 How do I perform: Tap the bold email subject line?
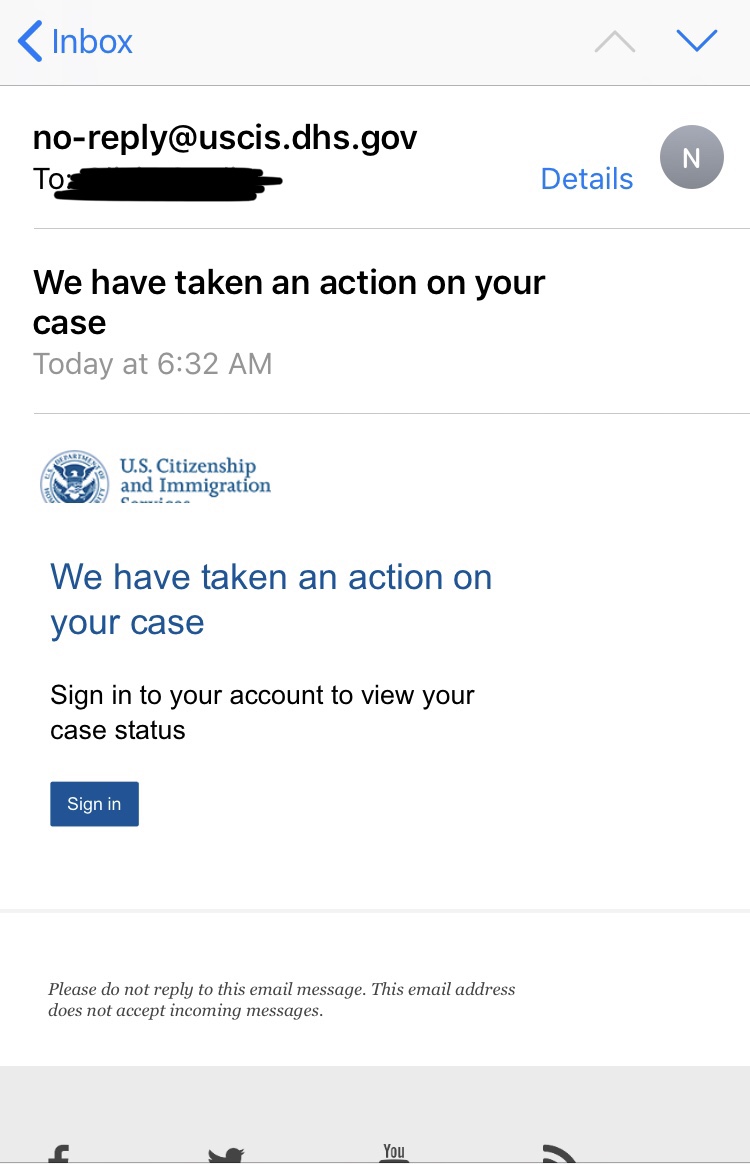pyautogui.click(x=289, y=302)
